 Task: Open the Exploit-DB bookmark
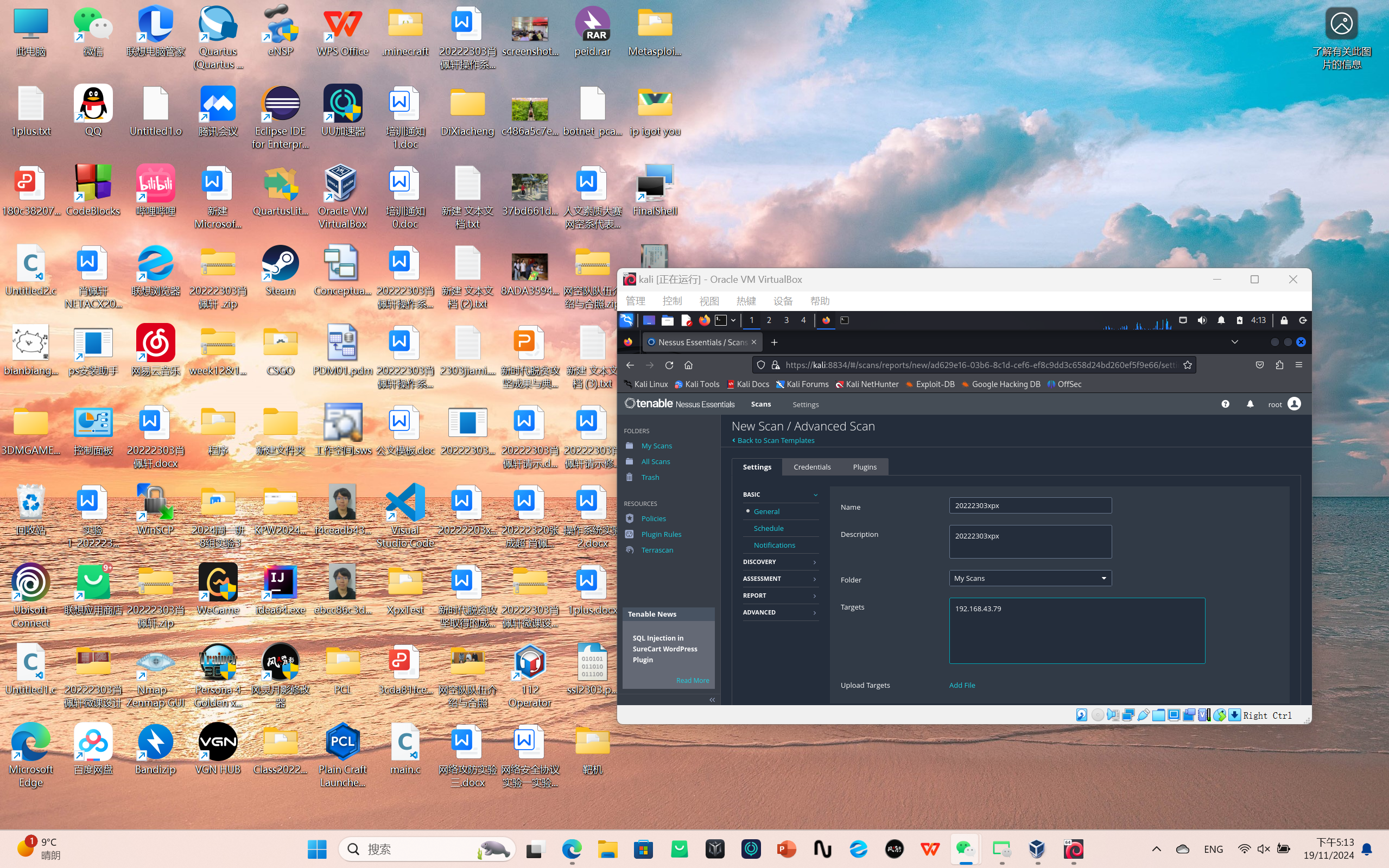click(x=930, y=384)
